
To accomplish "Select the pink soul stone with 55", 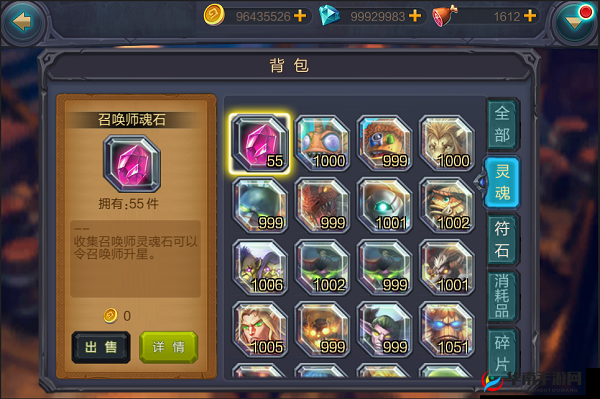I will pos(260,143).
